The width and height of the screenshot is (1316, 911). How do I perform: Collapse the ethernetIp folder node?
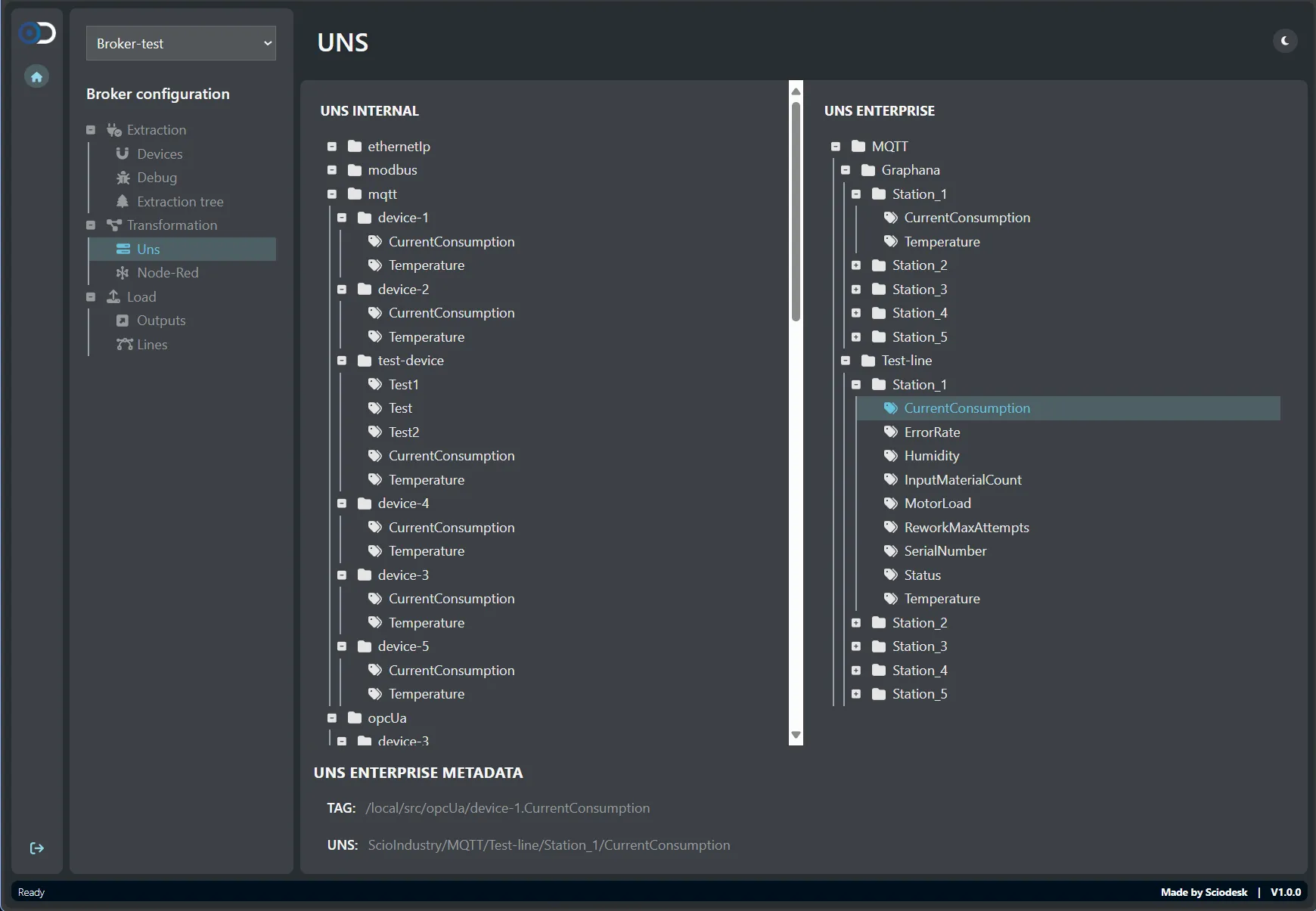point(332,147)
